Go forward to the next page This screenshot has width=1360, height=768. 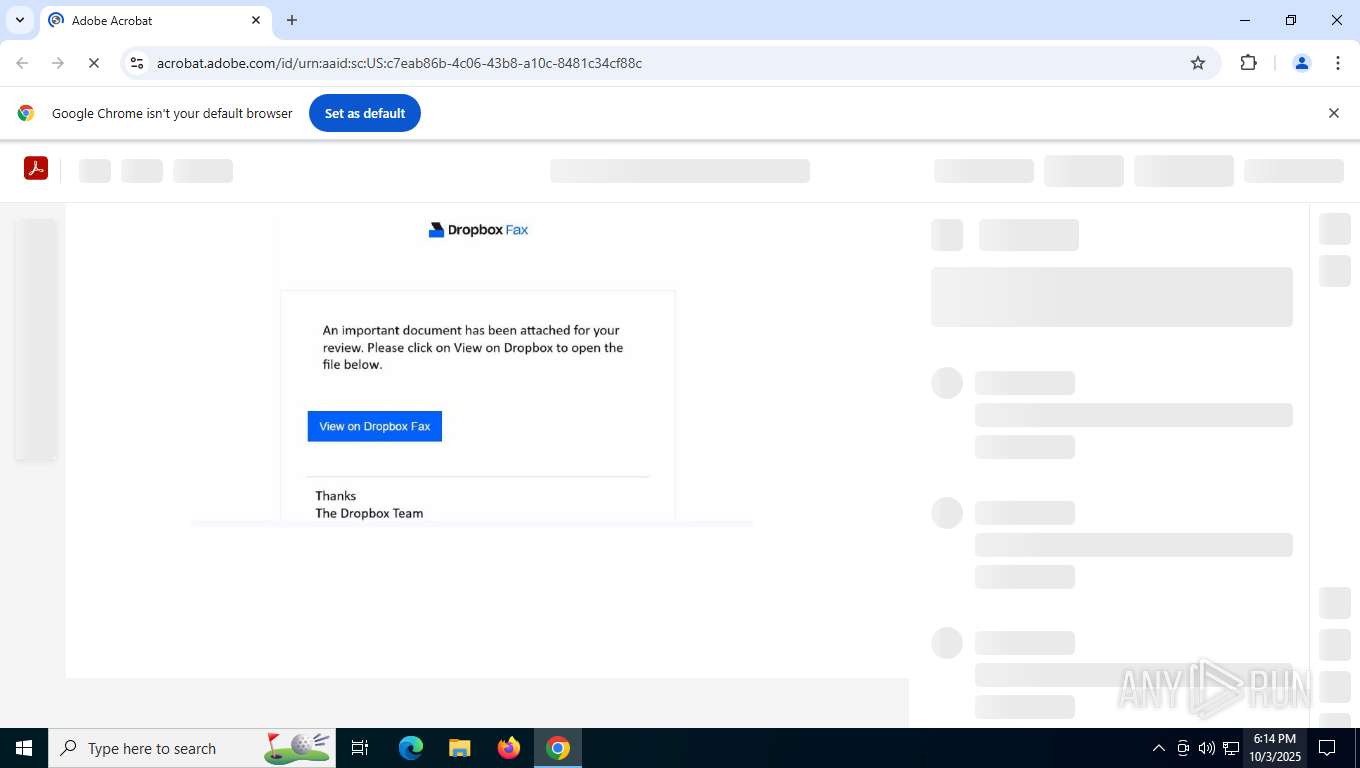58,63
